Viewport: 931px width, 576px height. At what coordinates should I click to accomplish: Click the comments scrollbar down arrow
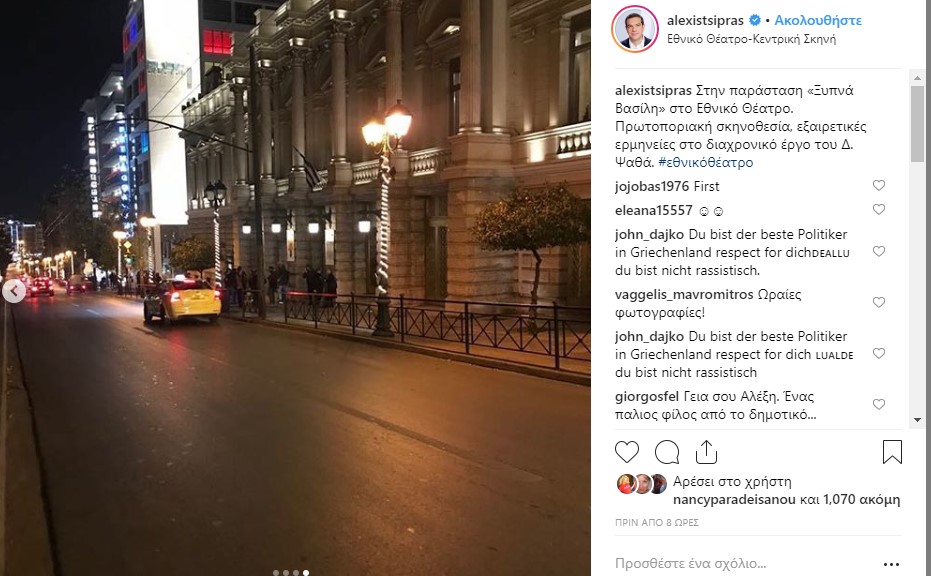click(917, 420)
